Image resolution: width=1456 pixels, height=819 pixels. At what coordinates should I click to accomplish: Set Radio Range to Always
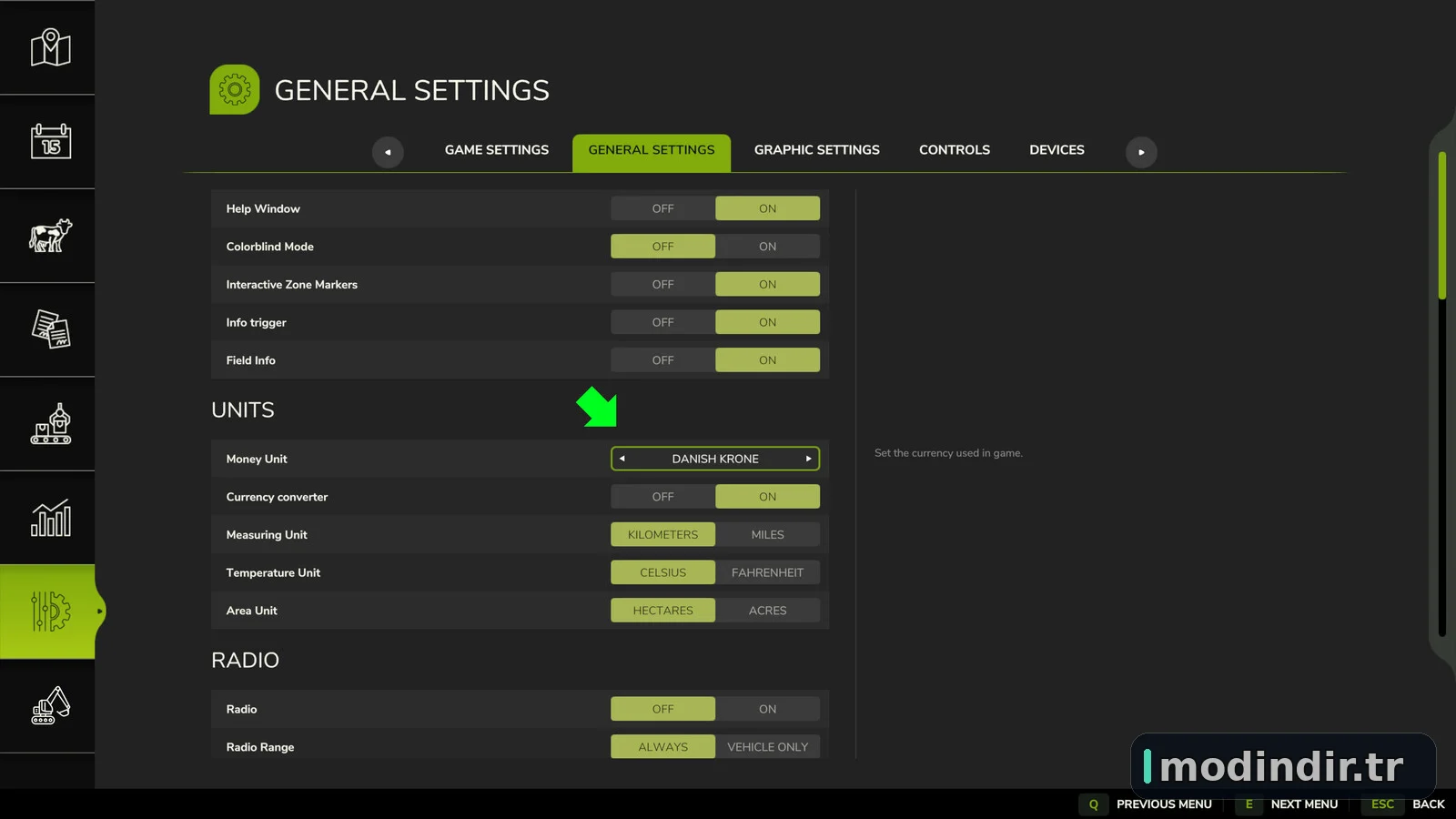[x=662, y=747]
